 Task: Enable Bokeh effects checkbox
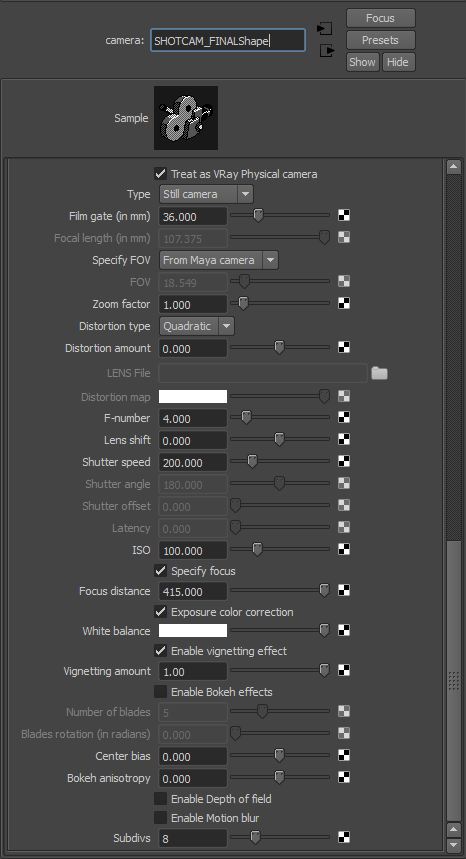coord(160,691)
